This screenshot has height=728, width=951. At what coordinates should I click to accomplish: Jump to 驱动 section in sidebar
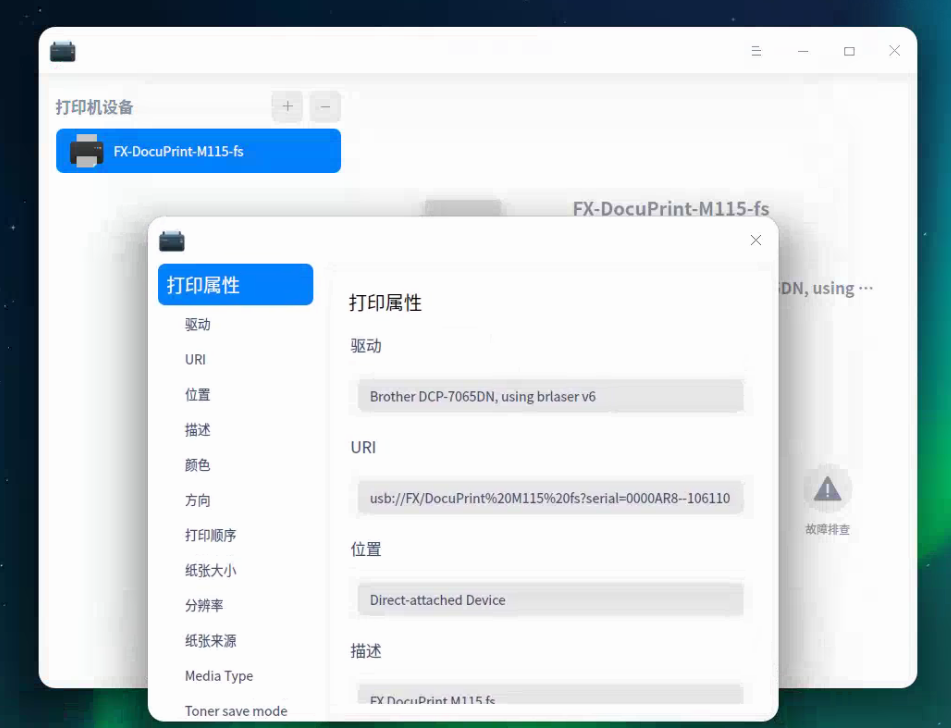click(x=198, y=325)
